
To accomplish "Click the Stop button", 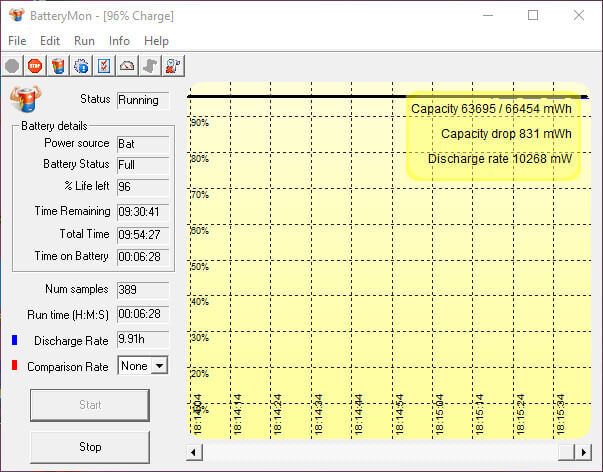I will click(90, 447).
